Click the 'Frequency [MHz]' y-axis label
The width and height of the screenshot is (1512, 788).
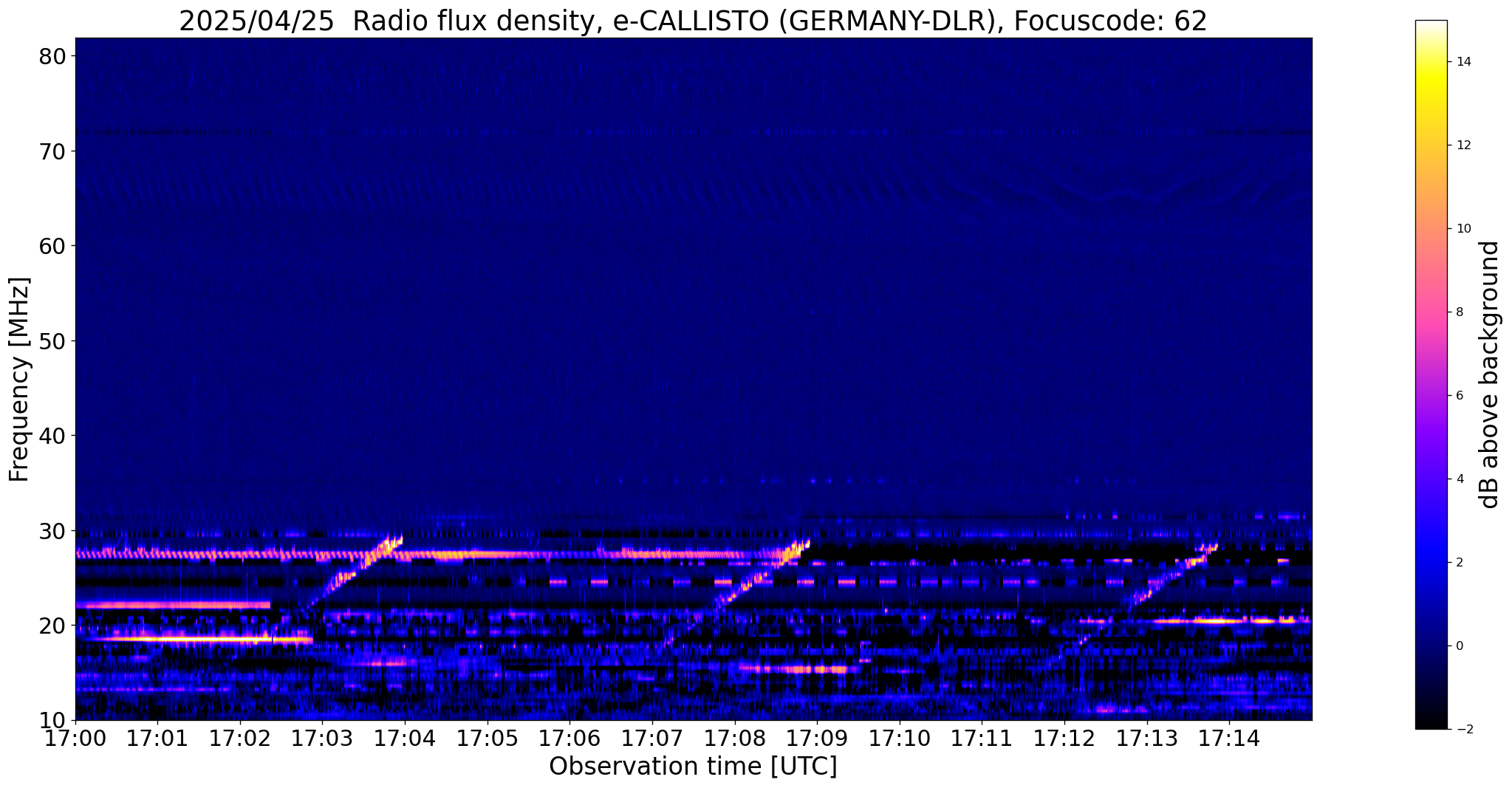tap(19, 380)
